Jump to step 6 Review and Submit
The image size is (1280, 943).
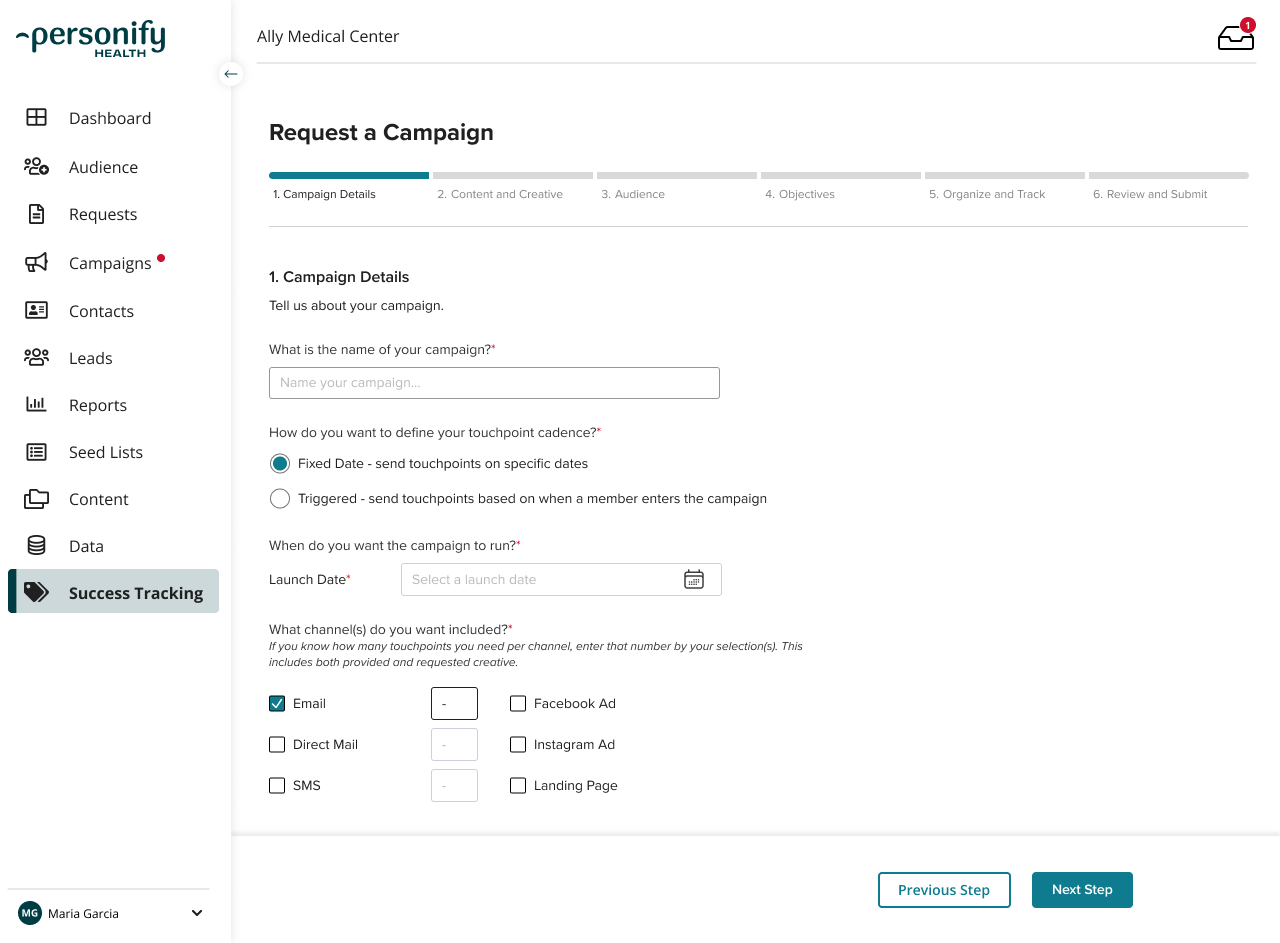[x=1169, y=186]
